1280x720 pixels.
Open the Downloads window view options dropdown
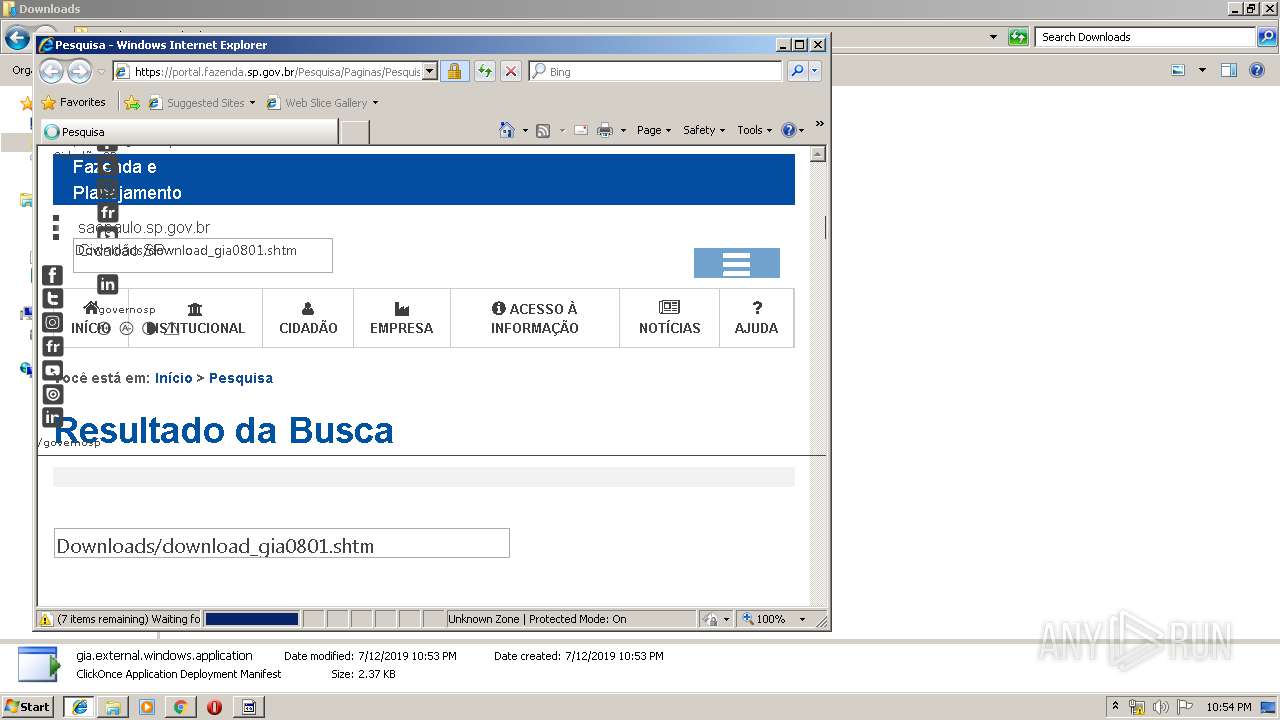(x=1202, y=70)
